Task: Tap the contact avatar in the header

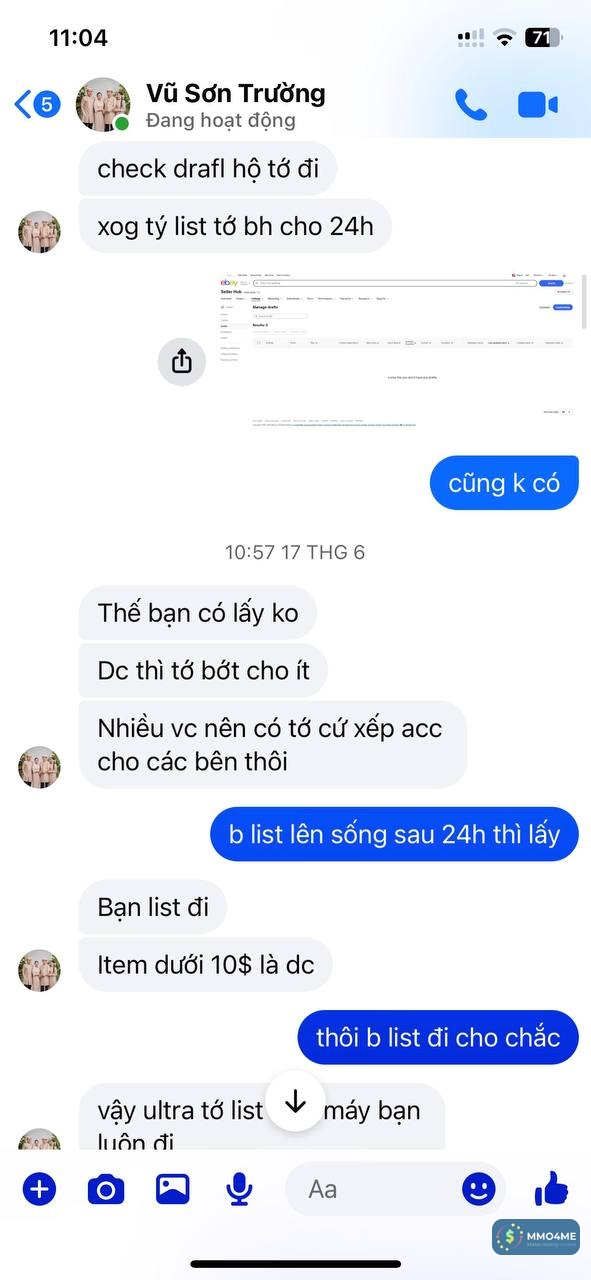Action: pyautogui.click(x=103, y=104)
